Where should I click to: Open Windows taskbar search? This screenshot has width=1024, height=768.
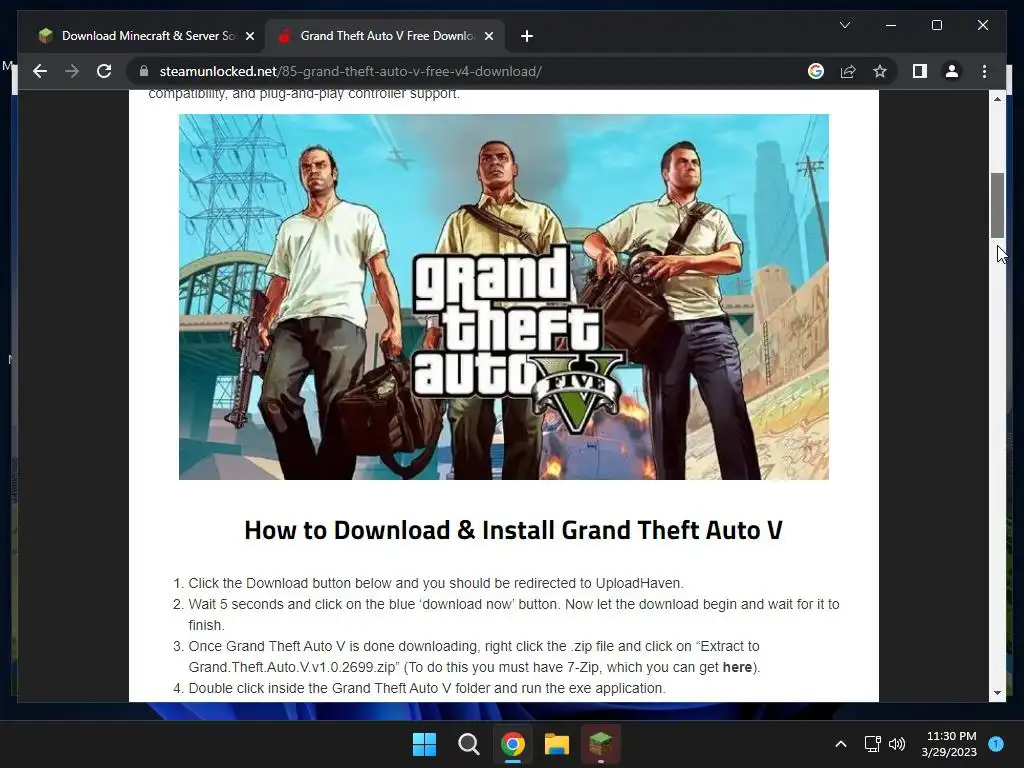(468, 744)
